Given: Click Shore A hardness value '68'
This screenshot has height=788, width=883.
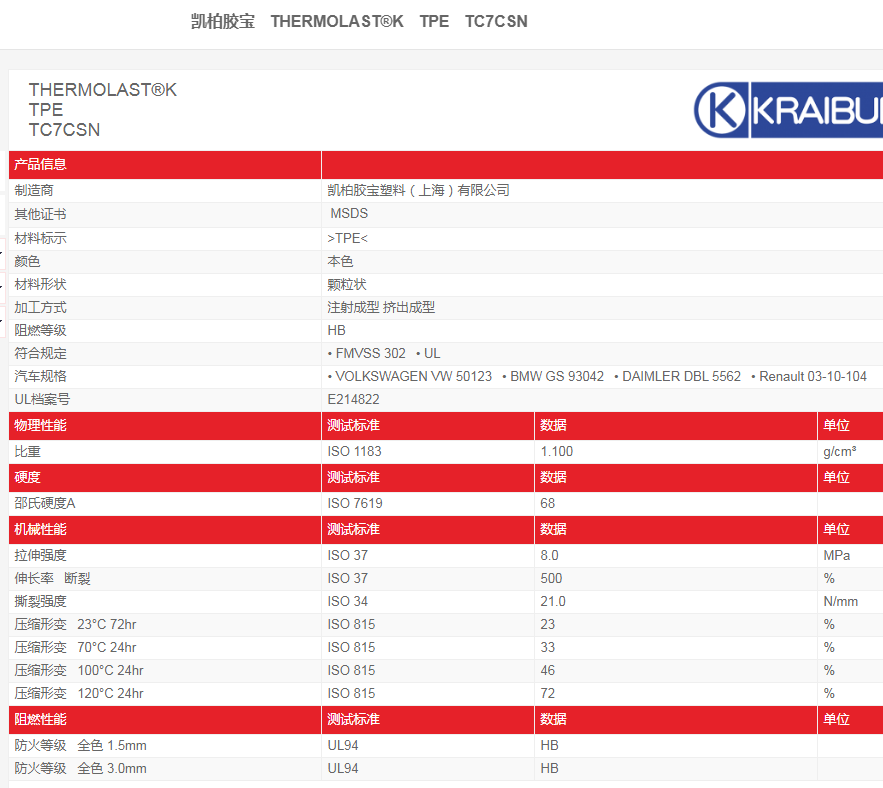Looking at the screenshot, I should point(547,503).
